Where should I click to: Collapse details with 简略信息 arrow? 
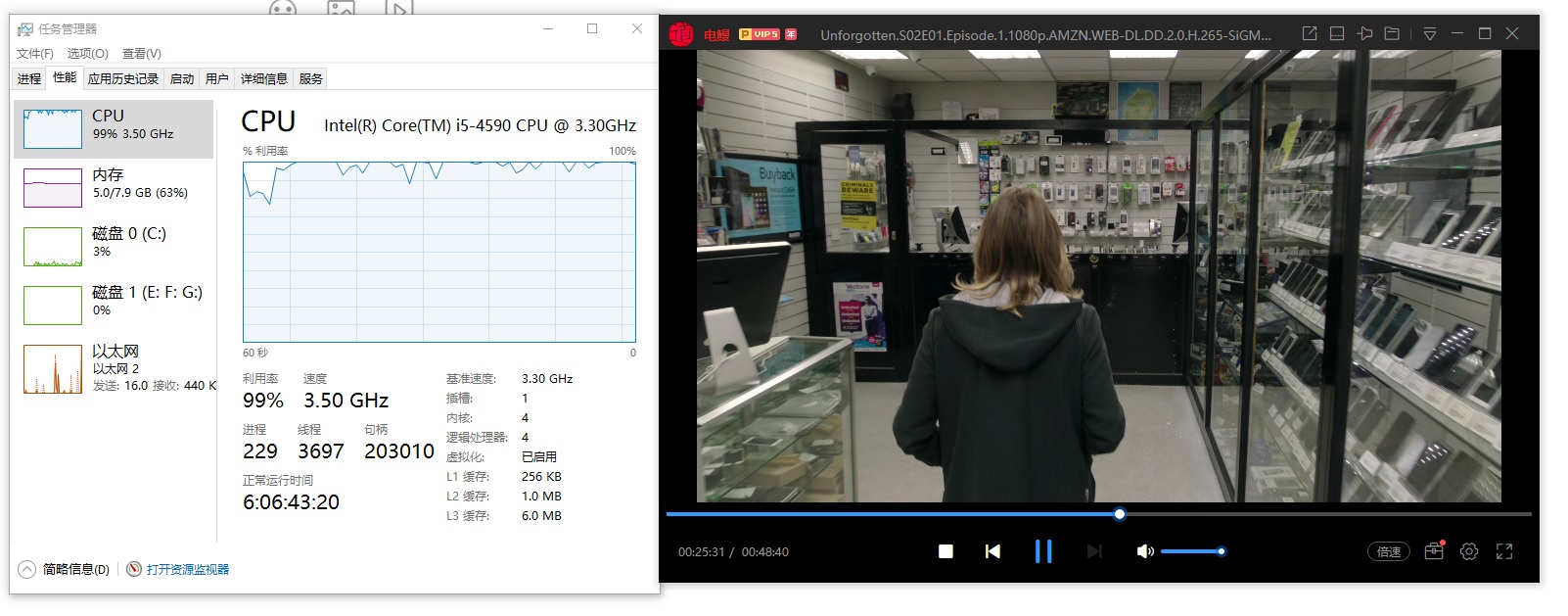27,569
